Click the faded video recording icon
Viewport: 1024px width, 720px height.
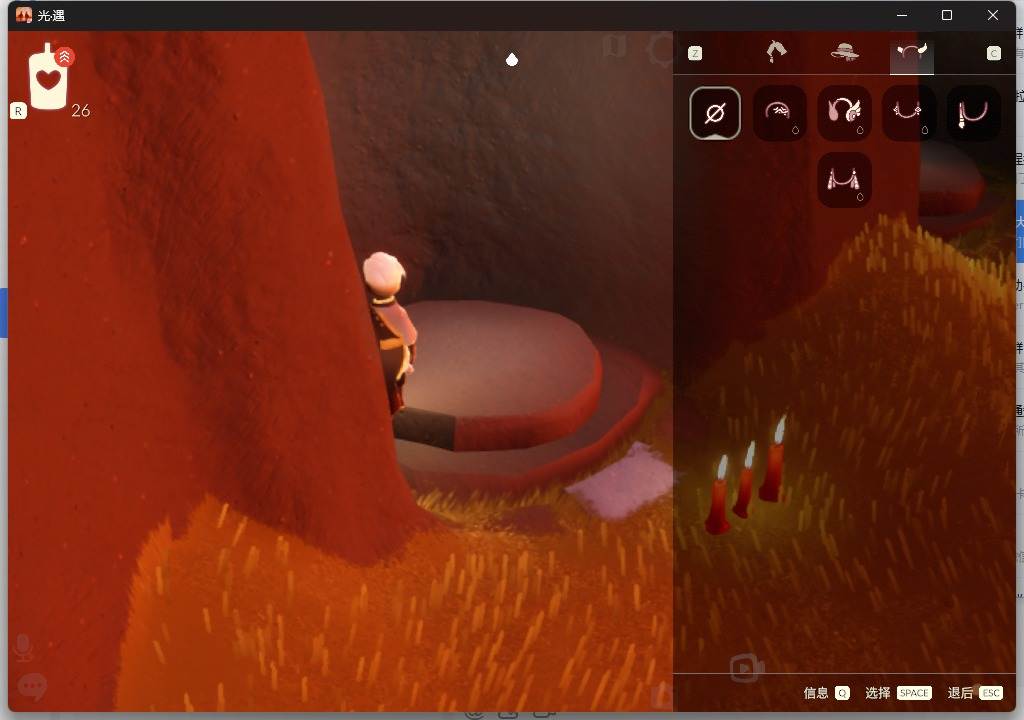(747, 668)
